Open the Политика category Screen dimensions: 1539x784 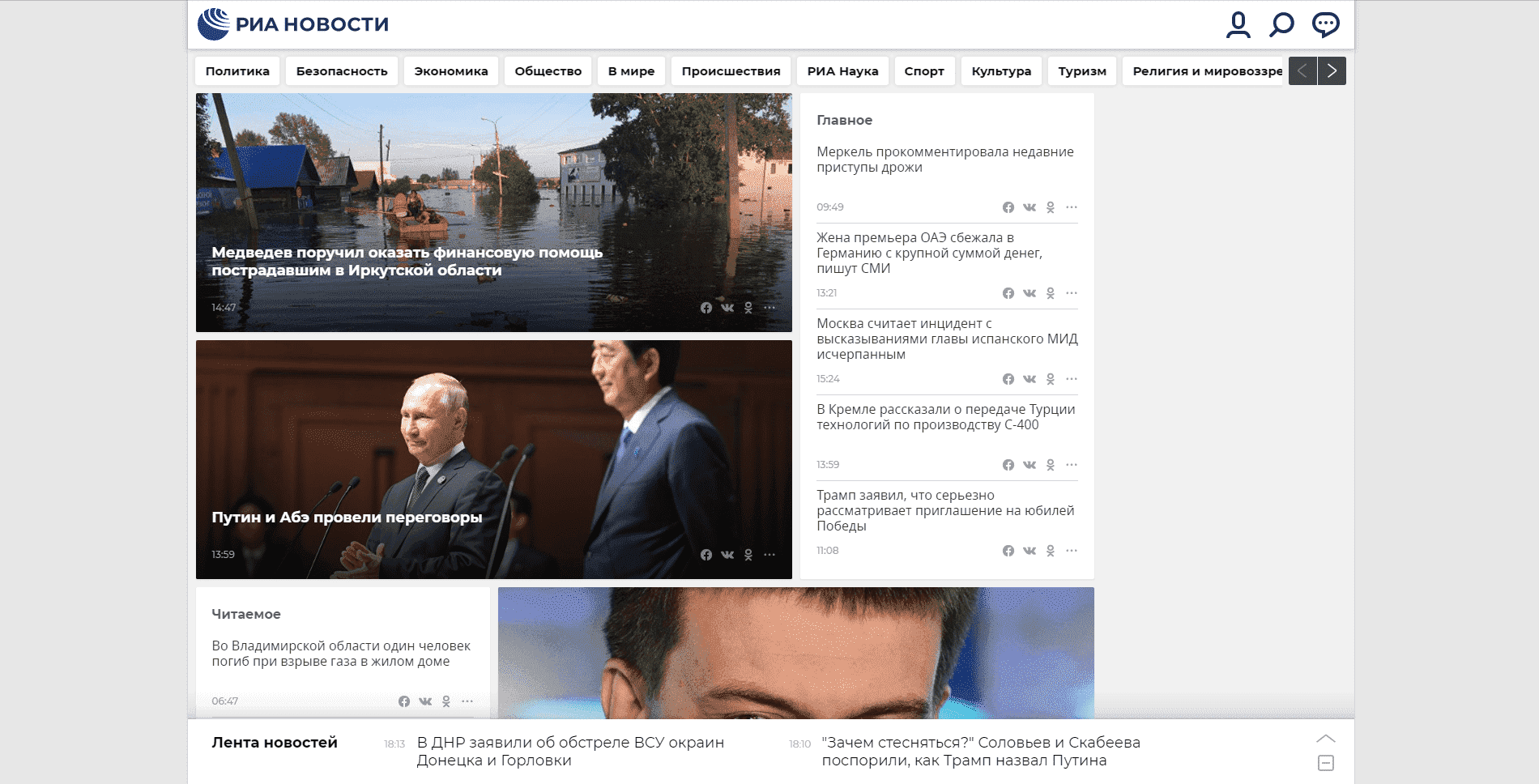(x=237, y=71)
